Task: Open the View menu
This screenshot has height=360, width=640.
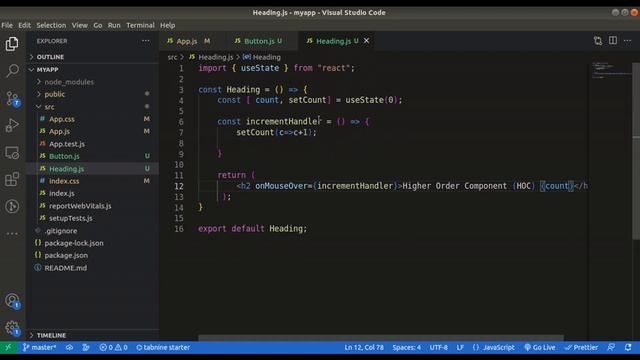Action: [x=80, y=25]
